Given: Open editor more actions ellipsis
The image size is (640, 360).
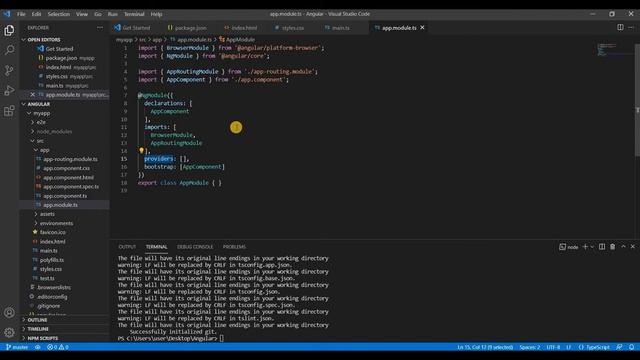Looking at the screenshot, I should [x=631, y=27].
